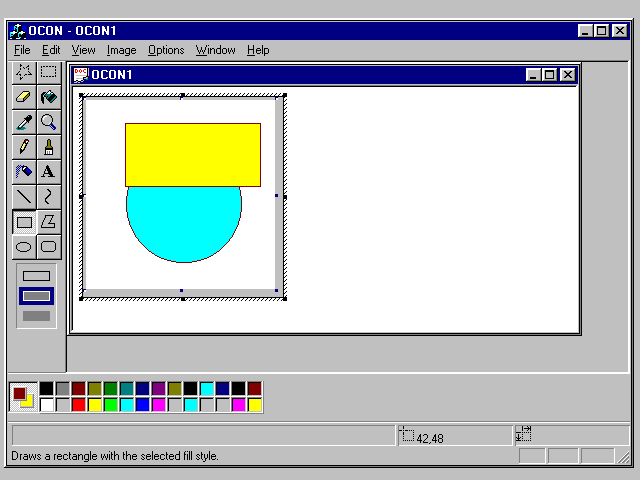Choose the outline-only fill style

pos(36,276)
